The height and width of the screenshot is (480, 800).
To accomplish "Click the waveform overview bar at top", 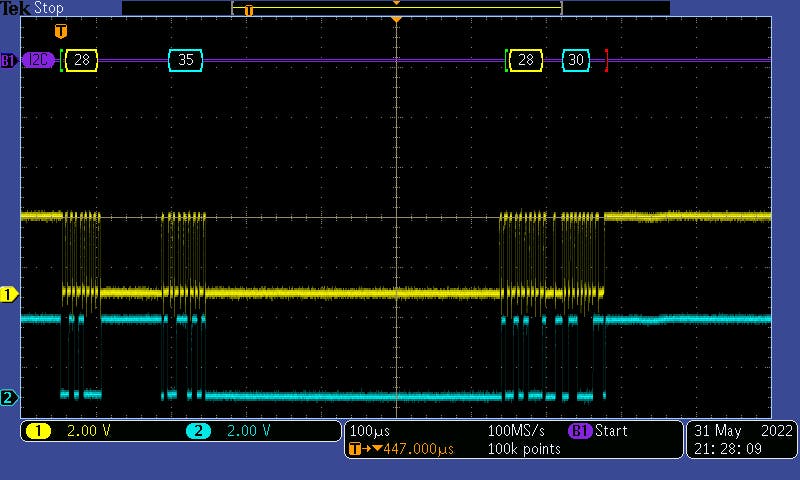I will click(396, 8).
